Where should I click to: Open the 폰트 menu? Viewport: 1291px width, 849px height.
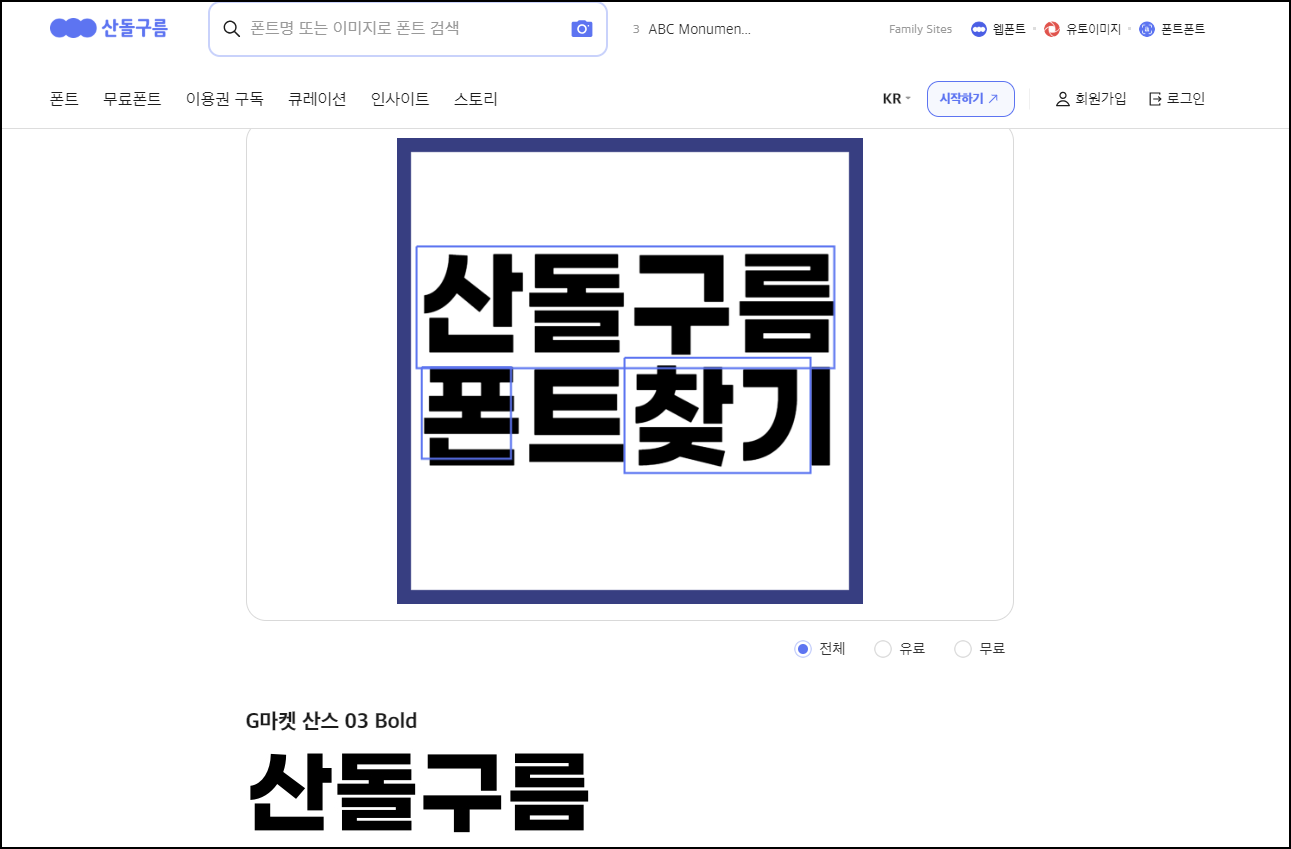(x=64, y=99)
